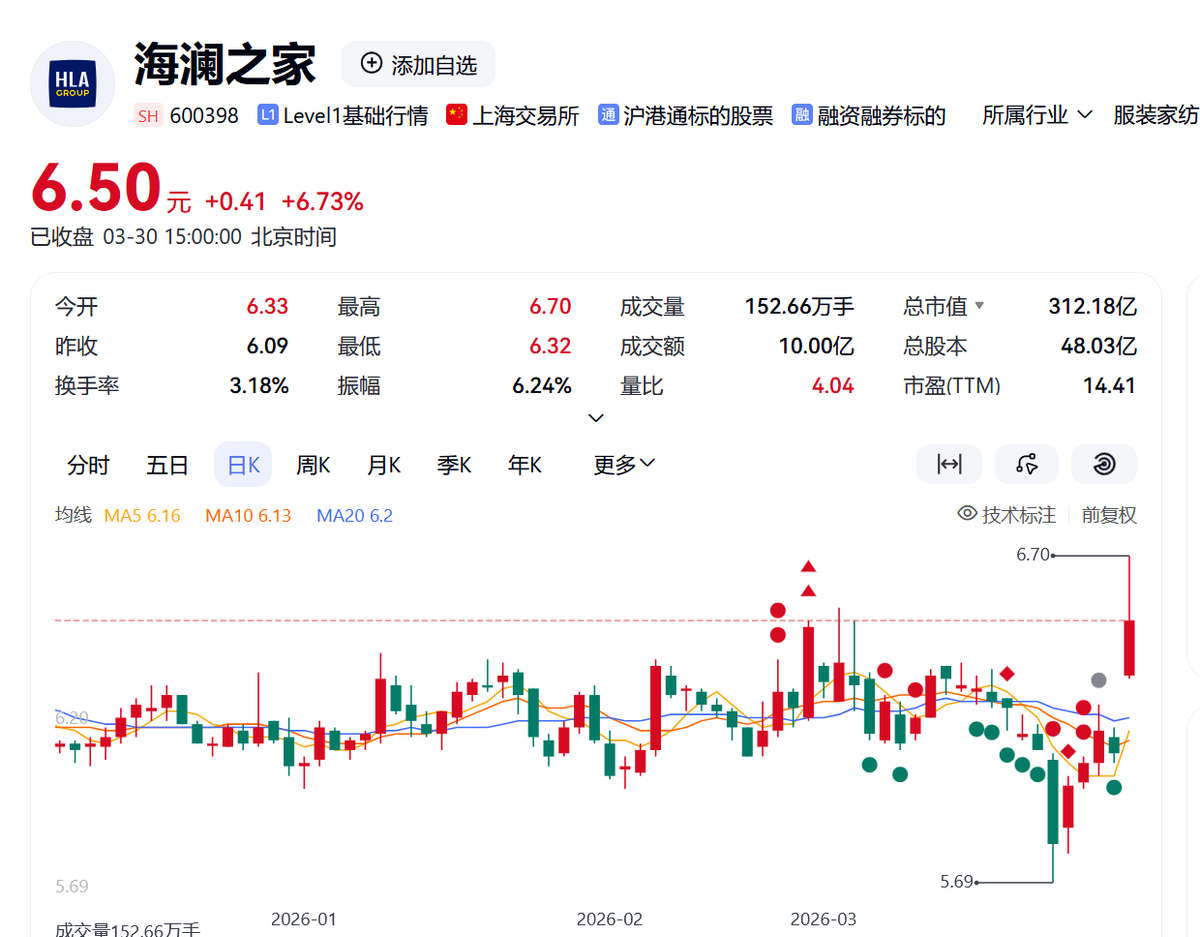Click the MA5 6.16 legend
This screenshot has height=937, width=1200.
pos(143,516)
